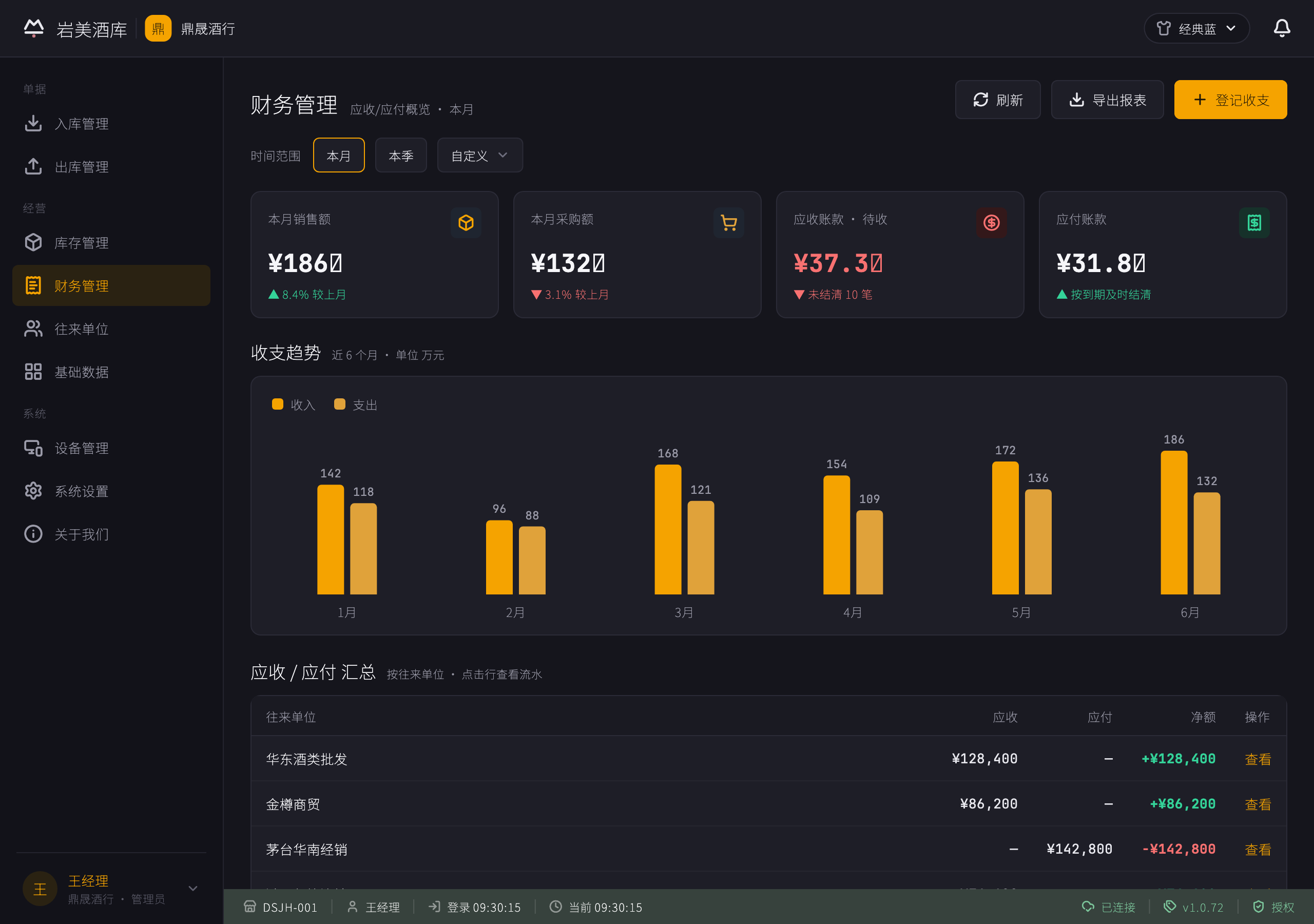This screenshot has width=1314, height=924.
Task: Click the 3月 收入 bar labeled 168
Action: (x=668, y=530)
